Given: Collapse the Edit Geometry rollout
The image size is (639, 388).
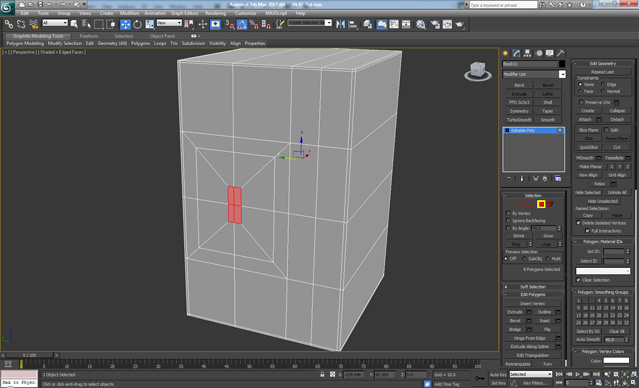Looking at the screenshot, I should point(603,64).
